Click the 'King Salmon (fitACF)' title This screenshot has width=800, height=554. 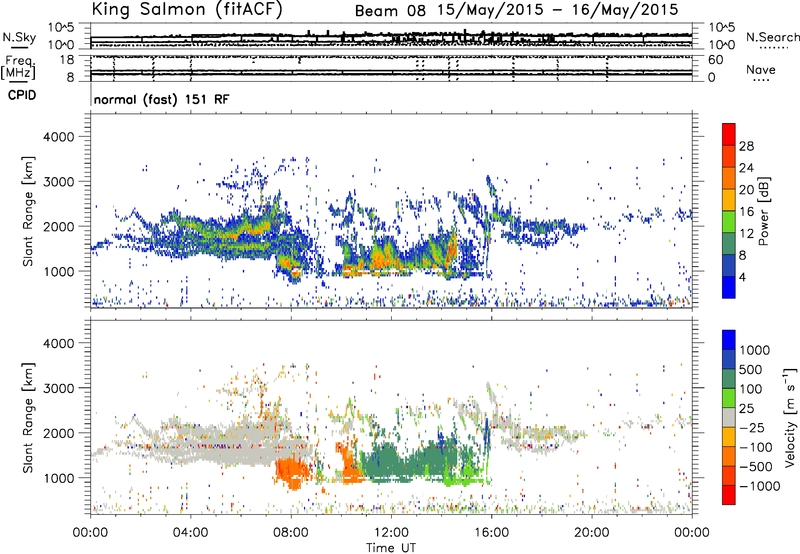186,9
